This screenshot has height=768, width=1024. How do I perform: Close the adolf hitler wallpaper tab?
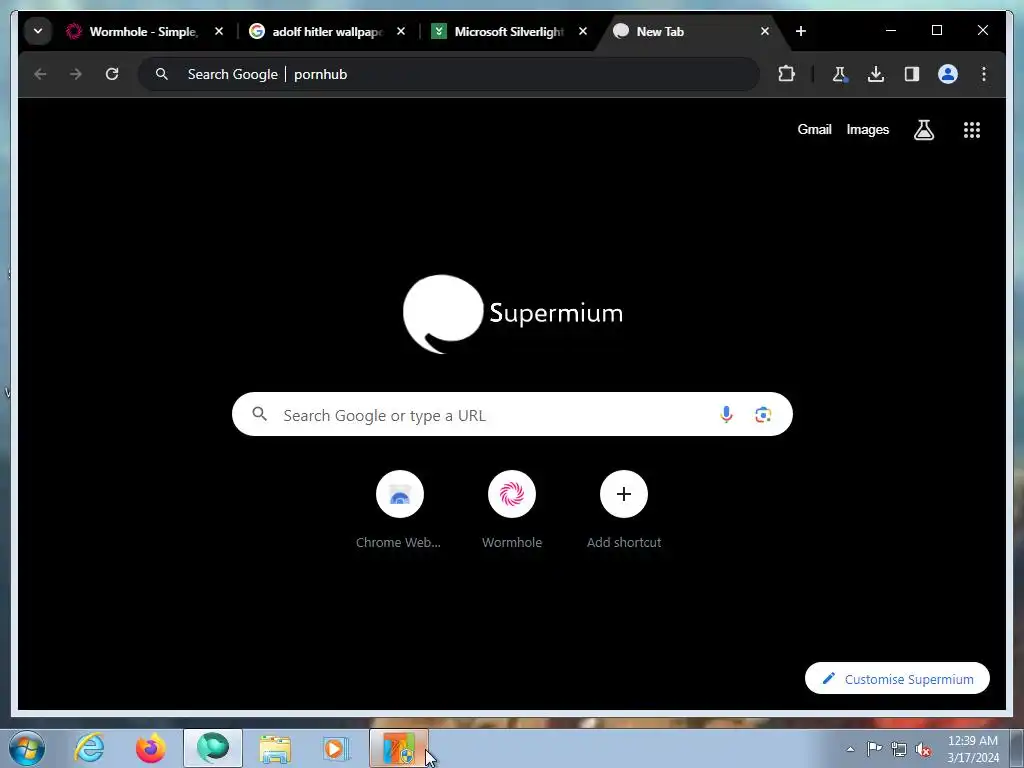401,31
